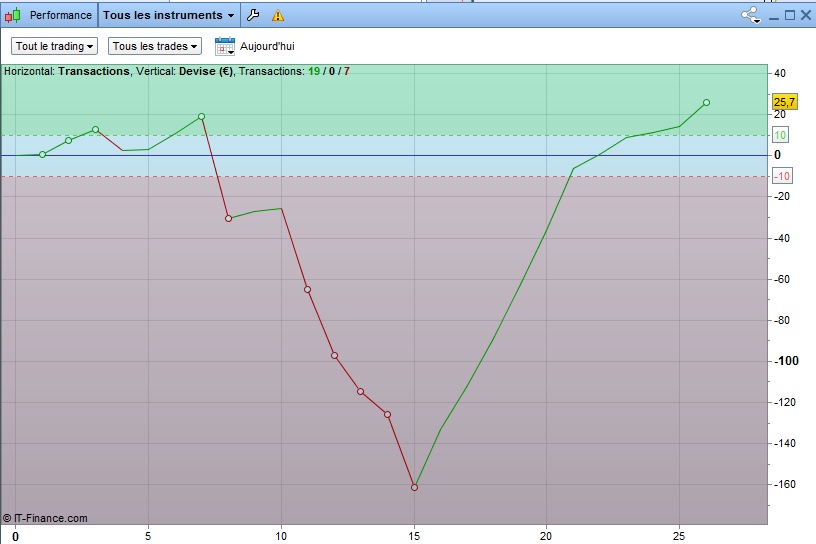
Task: Open the wrench settings icon
Action: 253,15
